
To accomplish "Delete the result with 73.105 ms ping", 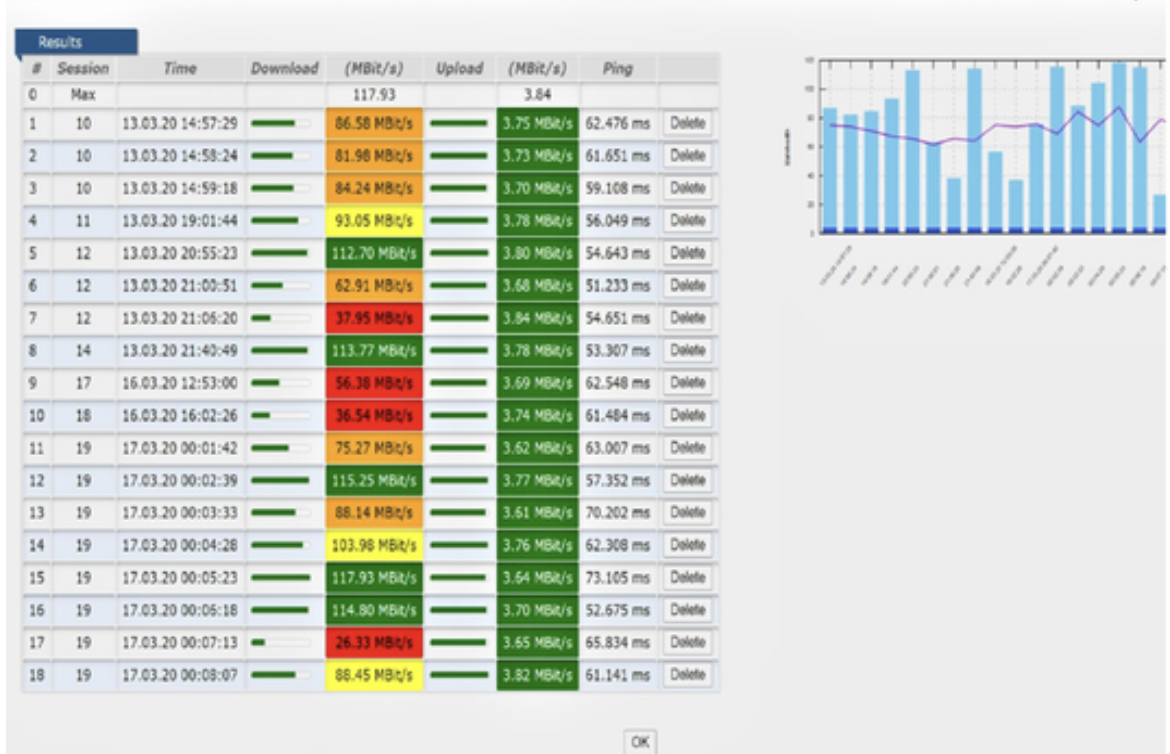I will (687, 578).
